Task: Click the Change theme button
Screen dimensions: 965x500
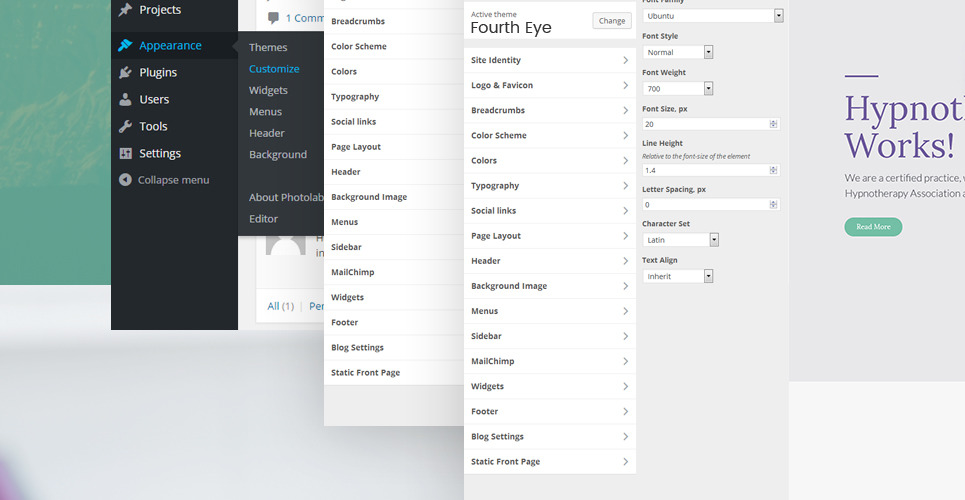Action: tap(612, 20)
